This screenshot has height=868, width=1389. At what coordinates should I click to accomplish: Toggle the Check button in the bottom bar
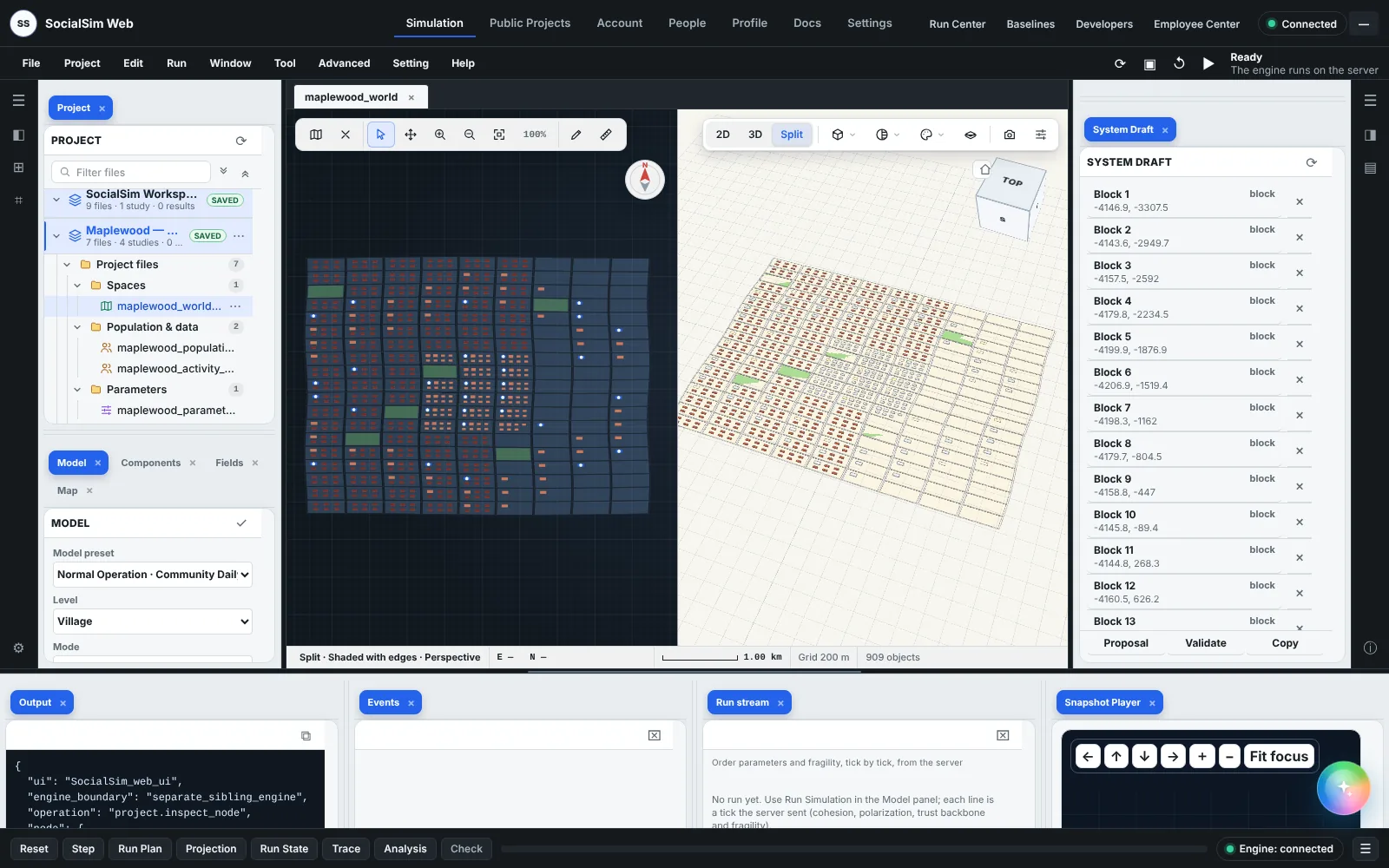[x=466, y=849]
